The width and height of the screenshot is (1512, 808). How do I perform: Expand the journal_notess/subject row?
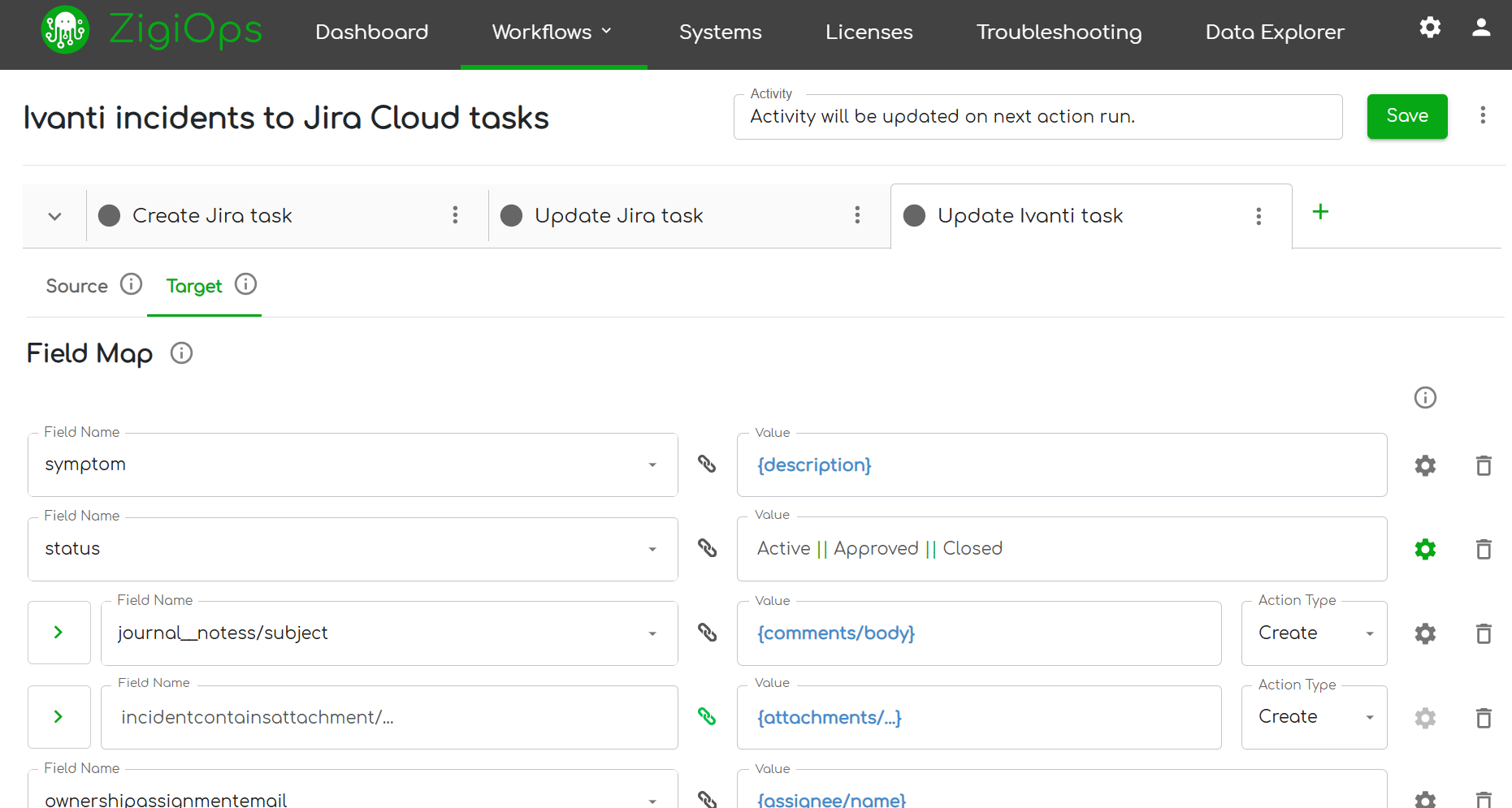(58, 633)
